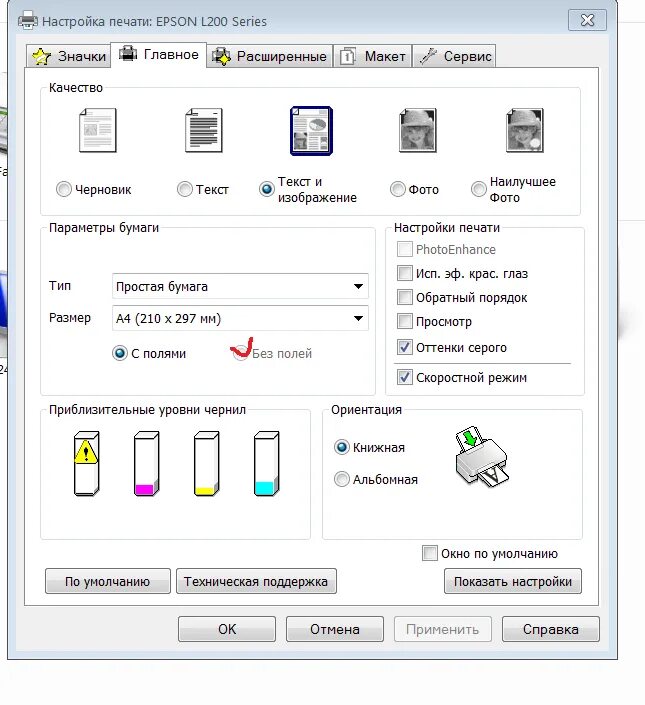Uncheck the Оттенки серого checkbox
645x705 pixels.
(405, 347)
